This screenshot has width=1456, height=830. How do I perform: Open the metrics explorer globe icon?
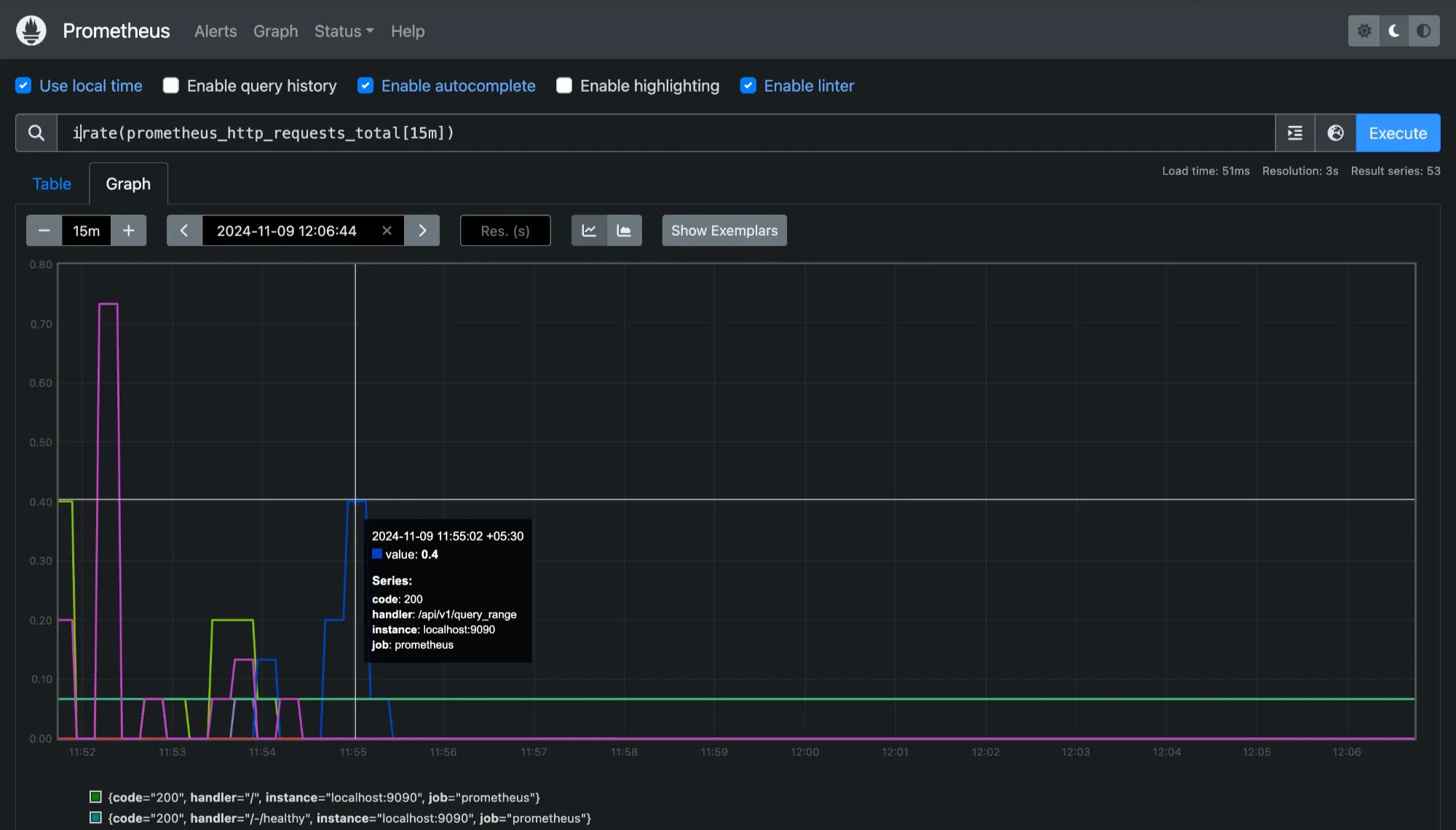tap(1335, 133)
